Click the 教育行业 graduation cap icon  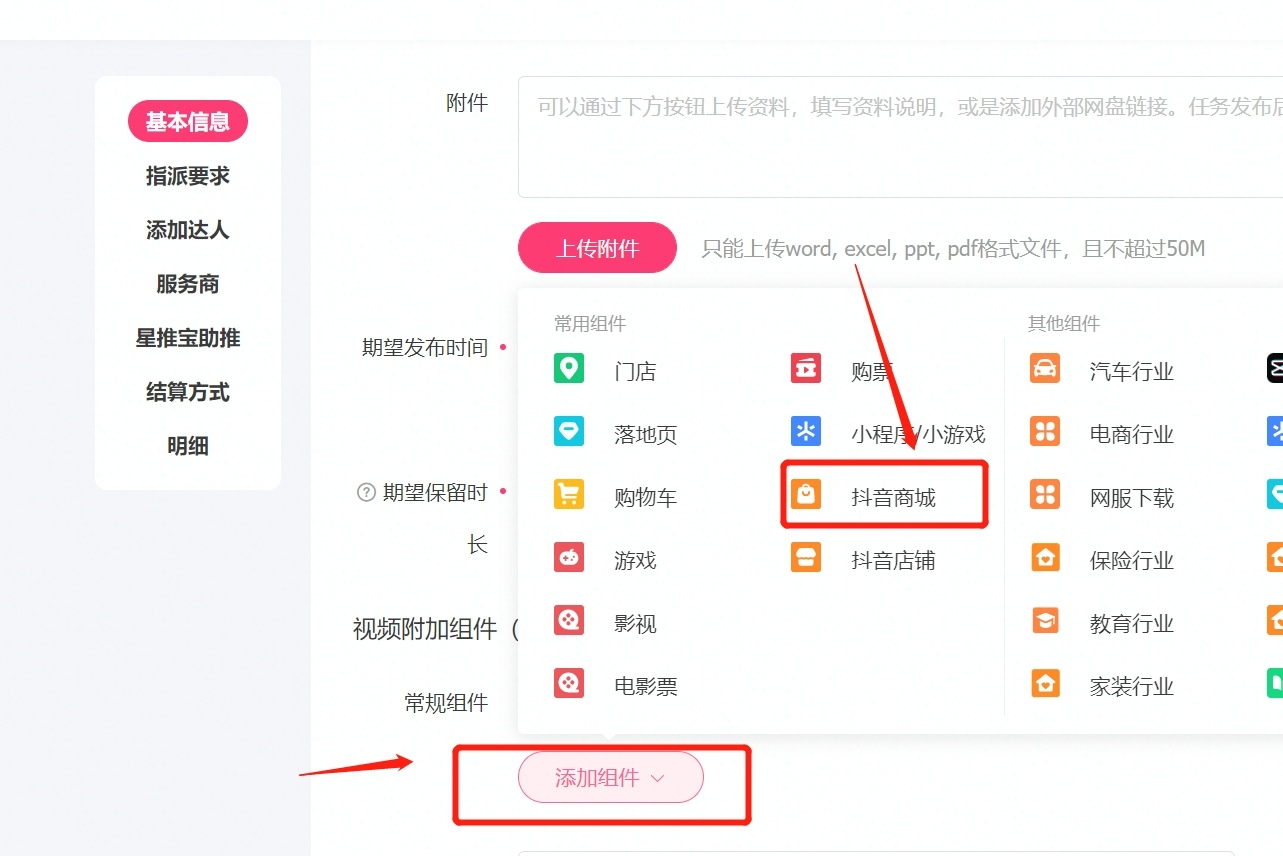pos(1045,621)
